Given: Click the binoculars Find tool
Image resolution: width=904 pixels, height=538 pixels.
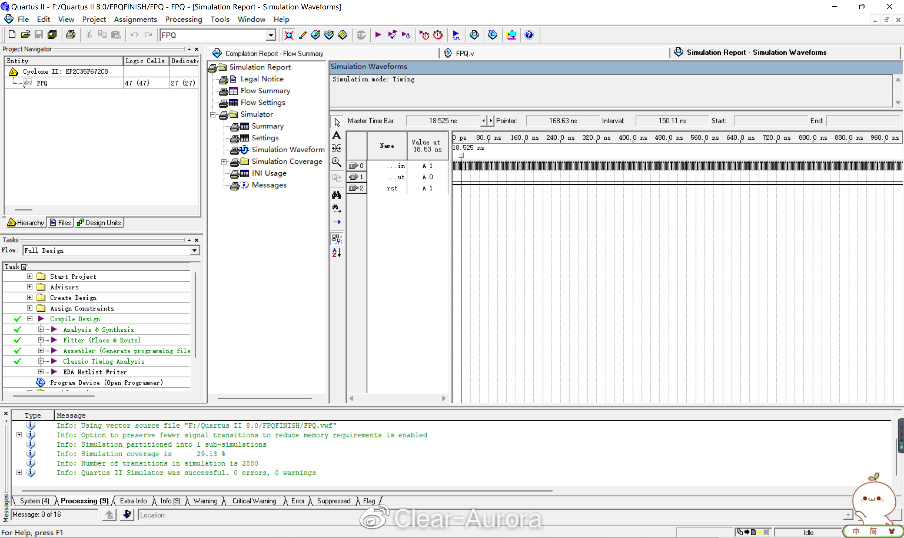Looking at the screenshot, I should pyautogui.click(x=337, y=195).
